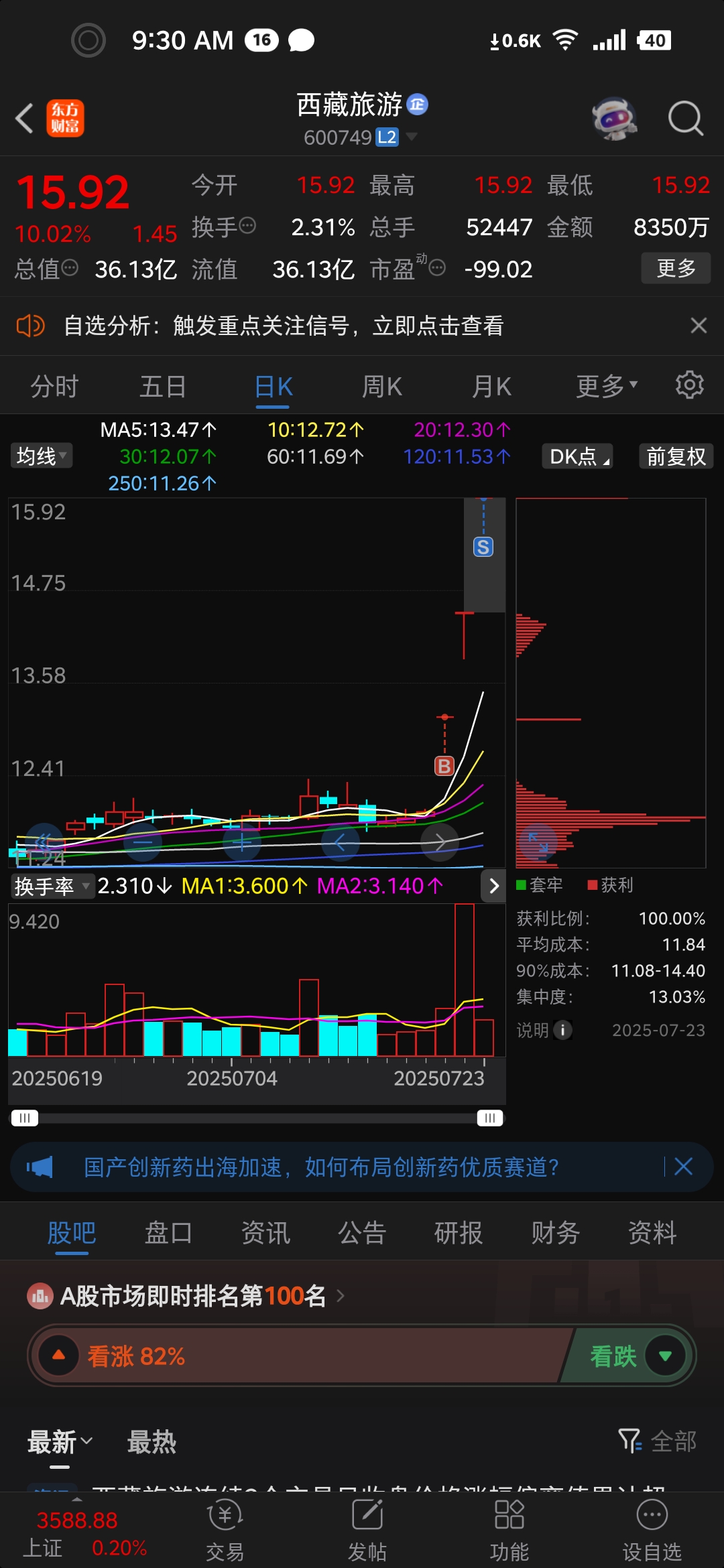
Task: Open the robot assistant avatar
Action: click(x=614, y=119)
